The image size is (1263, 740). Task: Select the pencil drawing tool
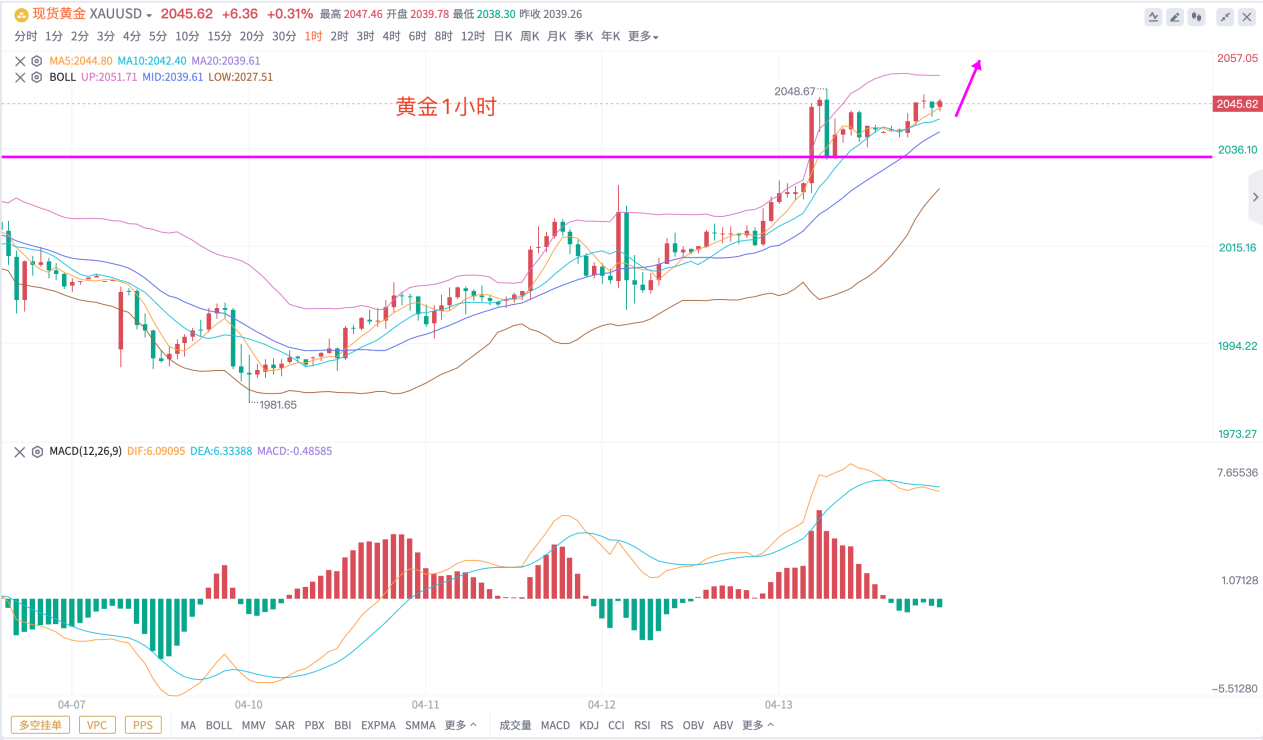1175,17
